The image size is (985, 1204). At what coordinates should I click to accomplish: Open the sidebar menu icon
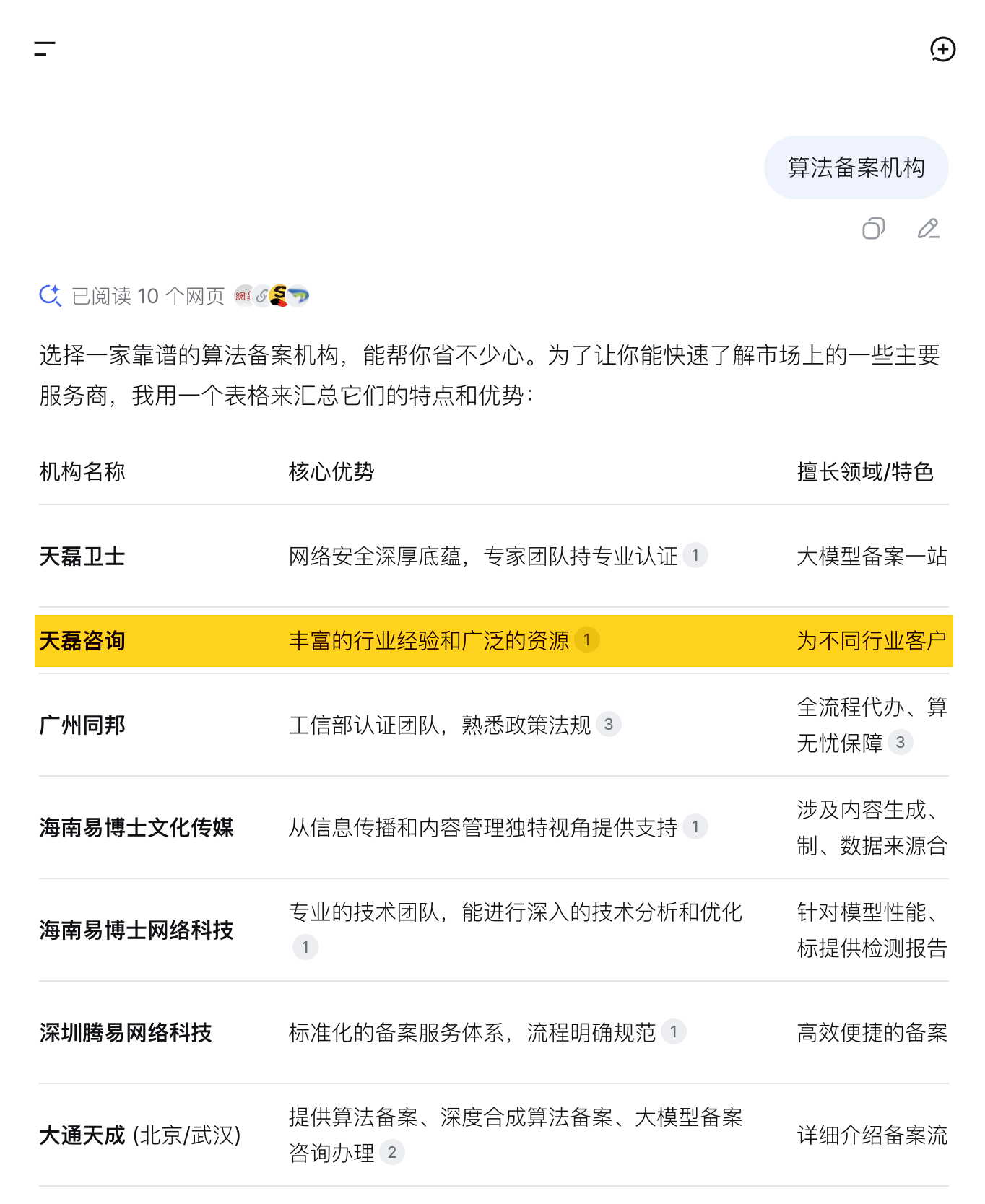point(45,49)
